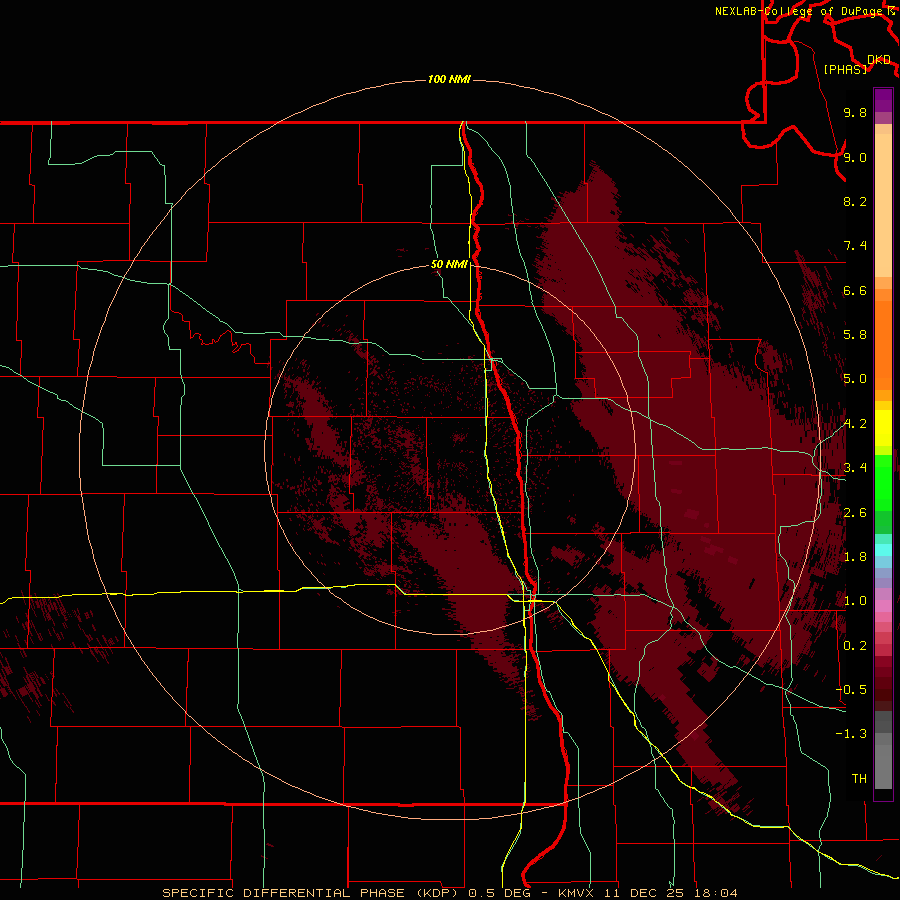Pick the cyan segment of the color scale

pyautogui.click(x=883, y=550)
